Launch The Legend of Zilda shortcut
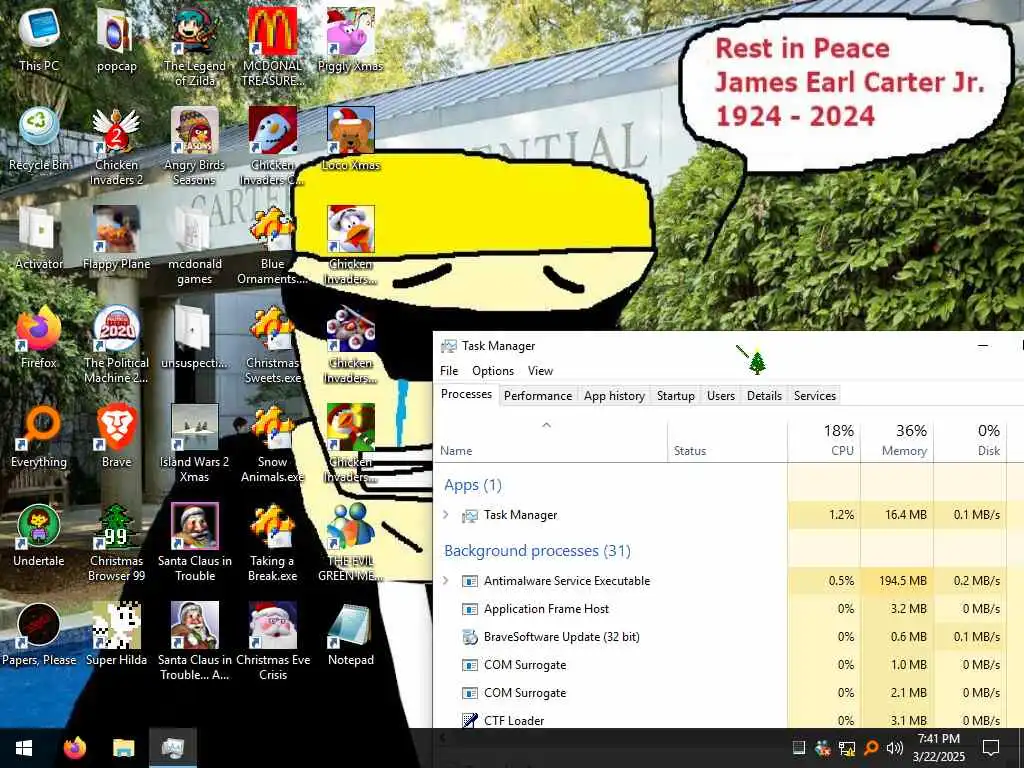The width and height of the screenshot is (1024, 768). click(195, 47)
